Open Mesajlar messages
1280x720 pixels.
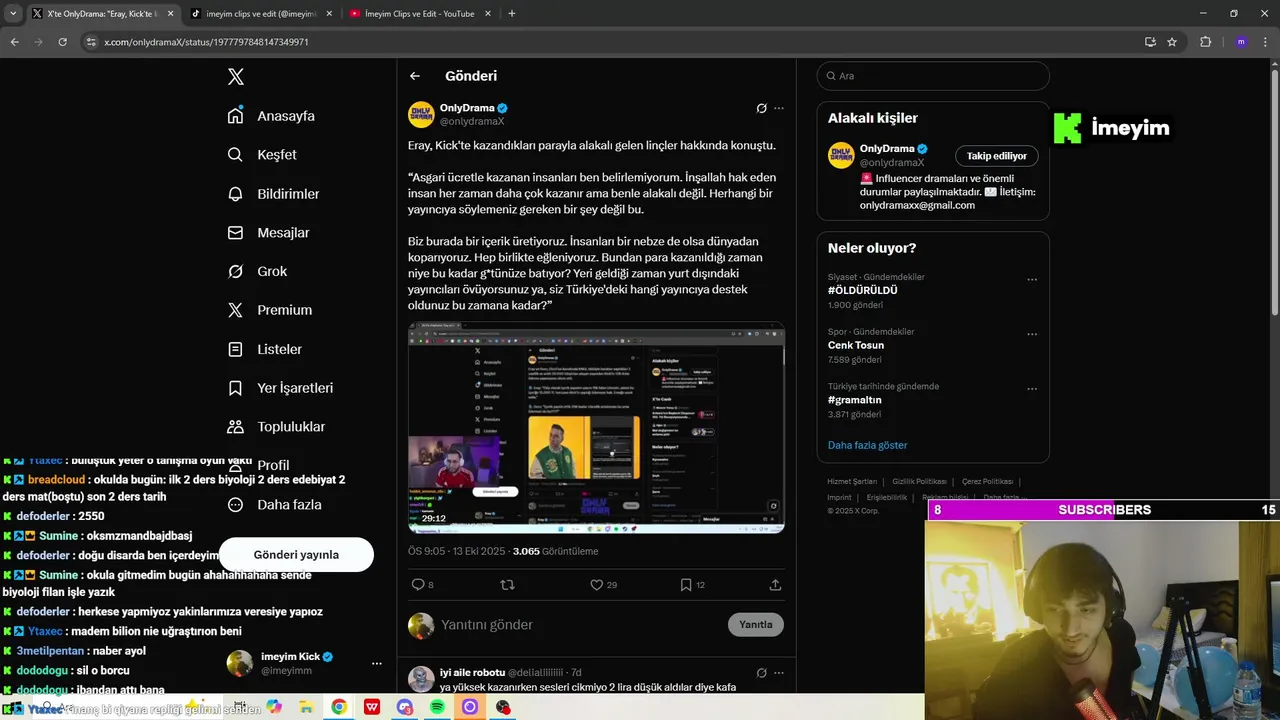tap(268, 233)
